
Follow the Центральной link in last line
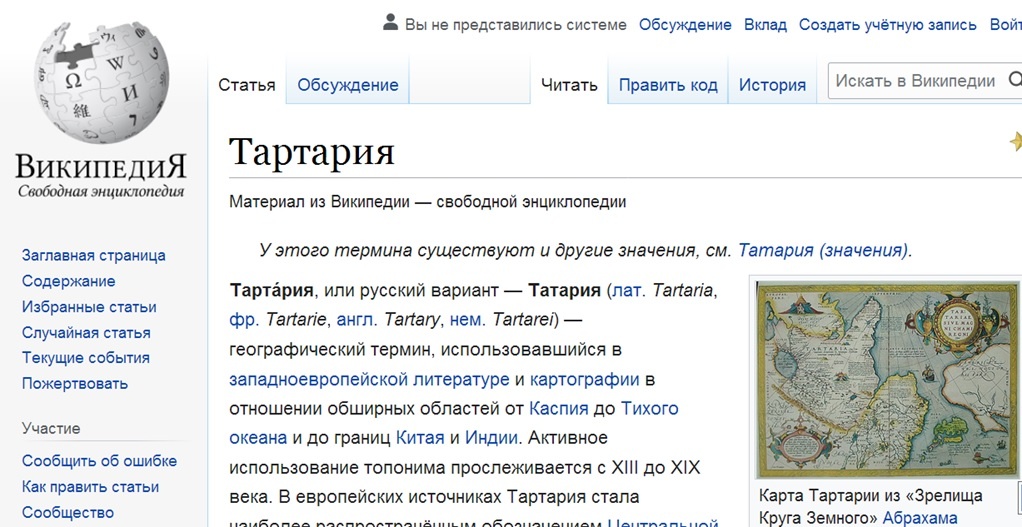tap(663, 523)
